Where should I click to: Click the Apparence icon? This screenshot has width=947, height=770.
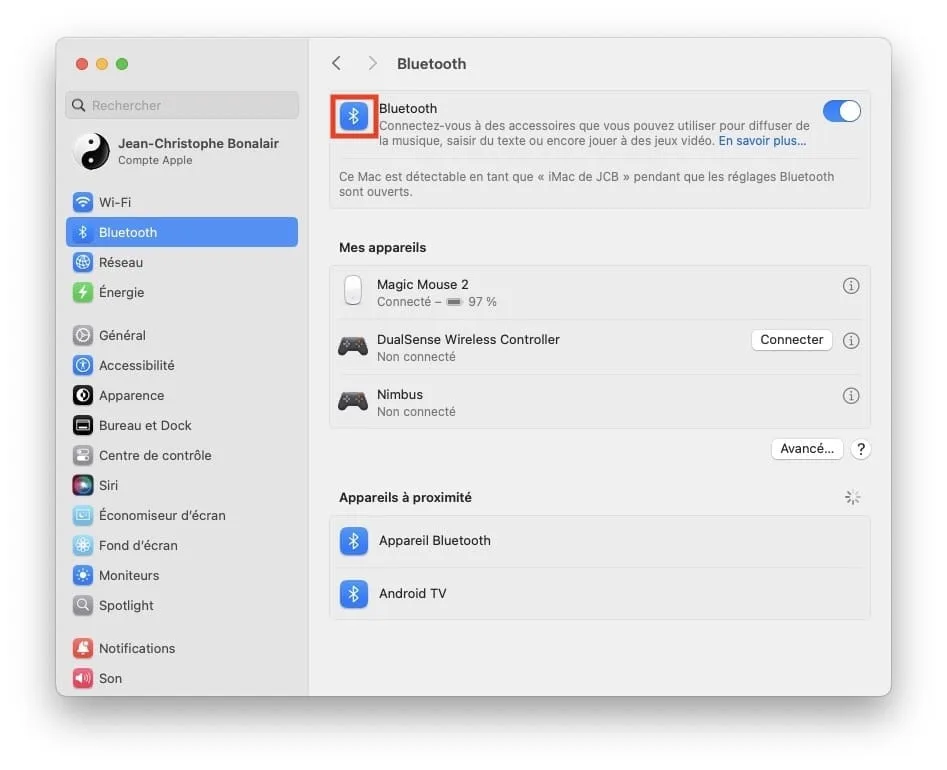(83, 395)
